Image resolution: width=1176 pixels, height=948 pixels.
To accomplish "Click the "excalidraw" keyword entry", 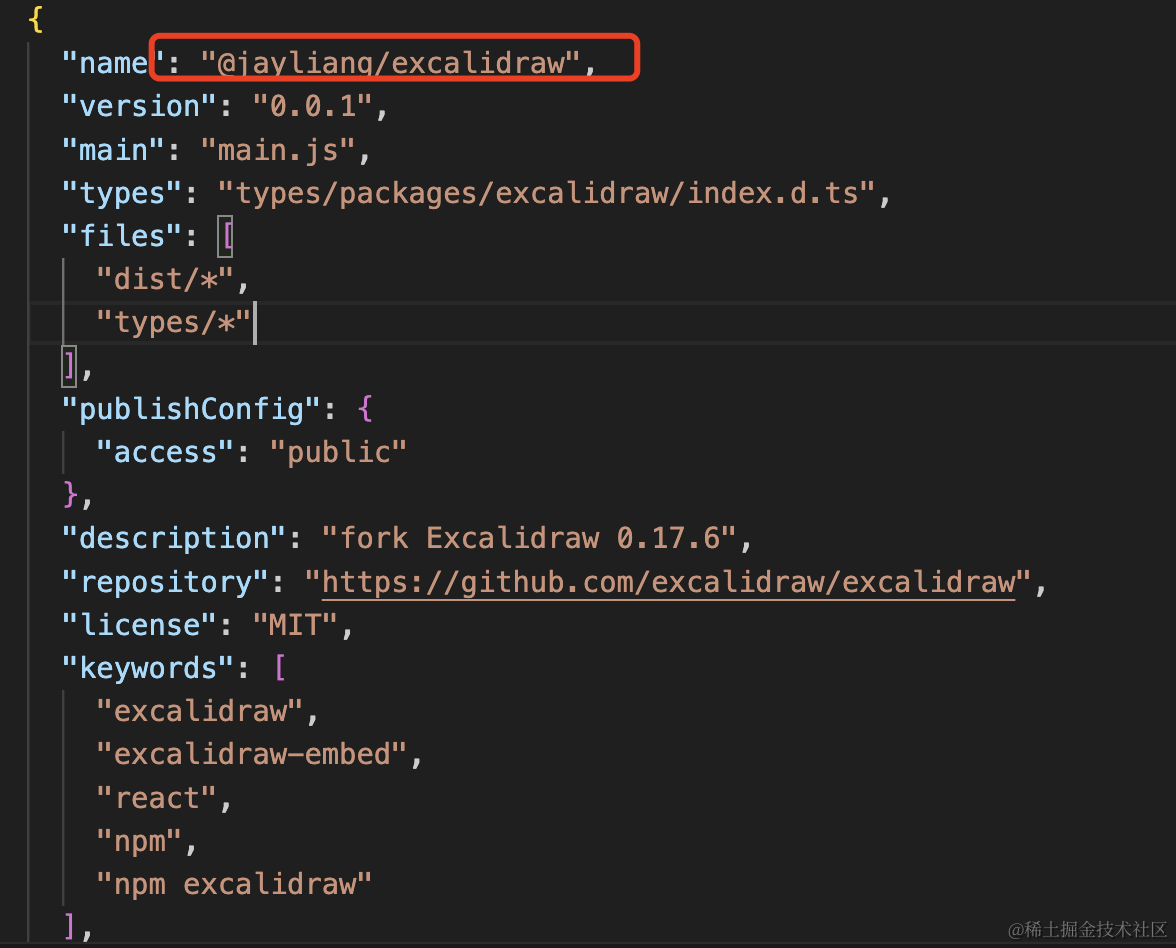I will click(200, 711).
